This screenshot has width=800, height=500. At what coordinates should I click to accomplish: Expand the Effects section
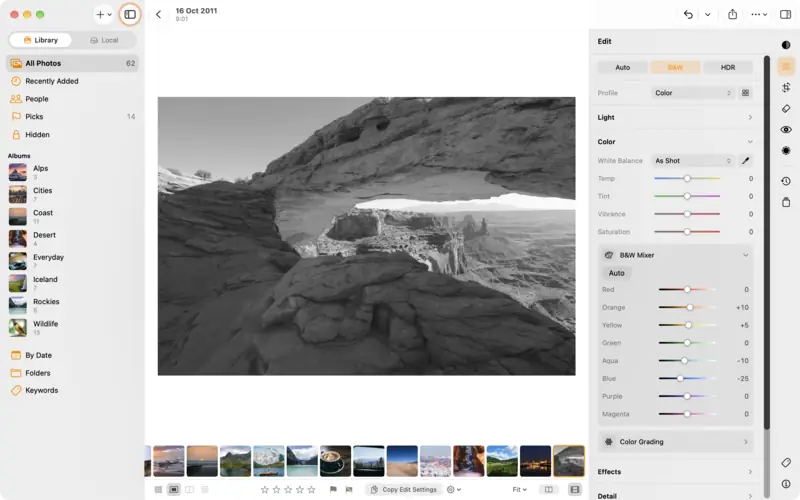pyautogui.click(x=675, y=472)
